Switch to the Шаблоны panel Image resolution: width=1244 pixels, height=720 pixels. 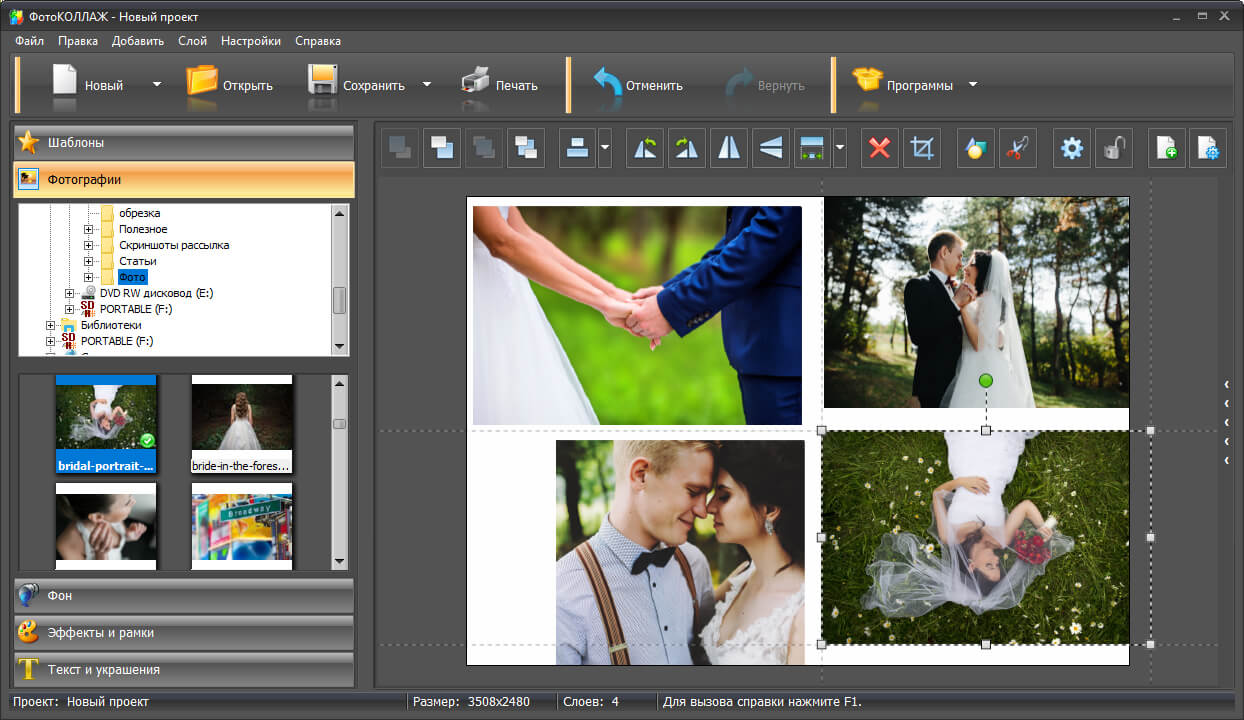(x=184, y=142)
